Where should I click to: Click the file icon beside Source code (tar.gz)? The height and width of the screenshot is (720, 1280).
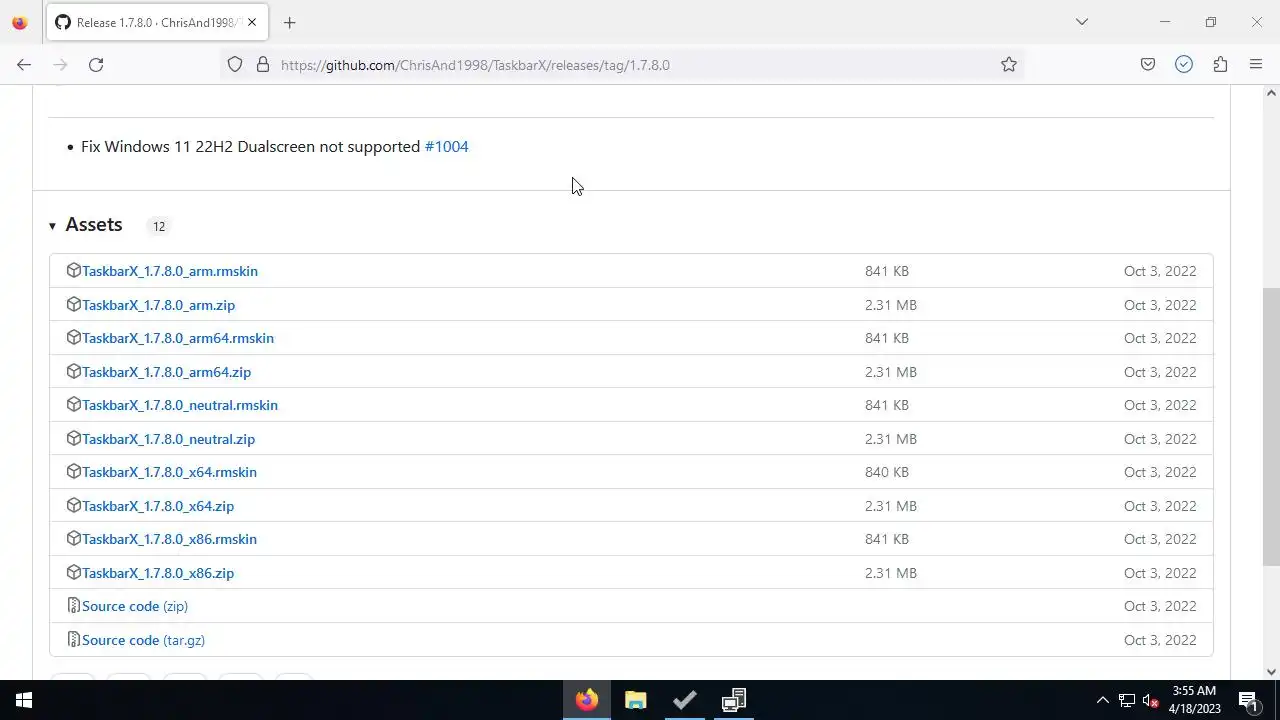(x=73, y=639)
